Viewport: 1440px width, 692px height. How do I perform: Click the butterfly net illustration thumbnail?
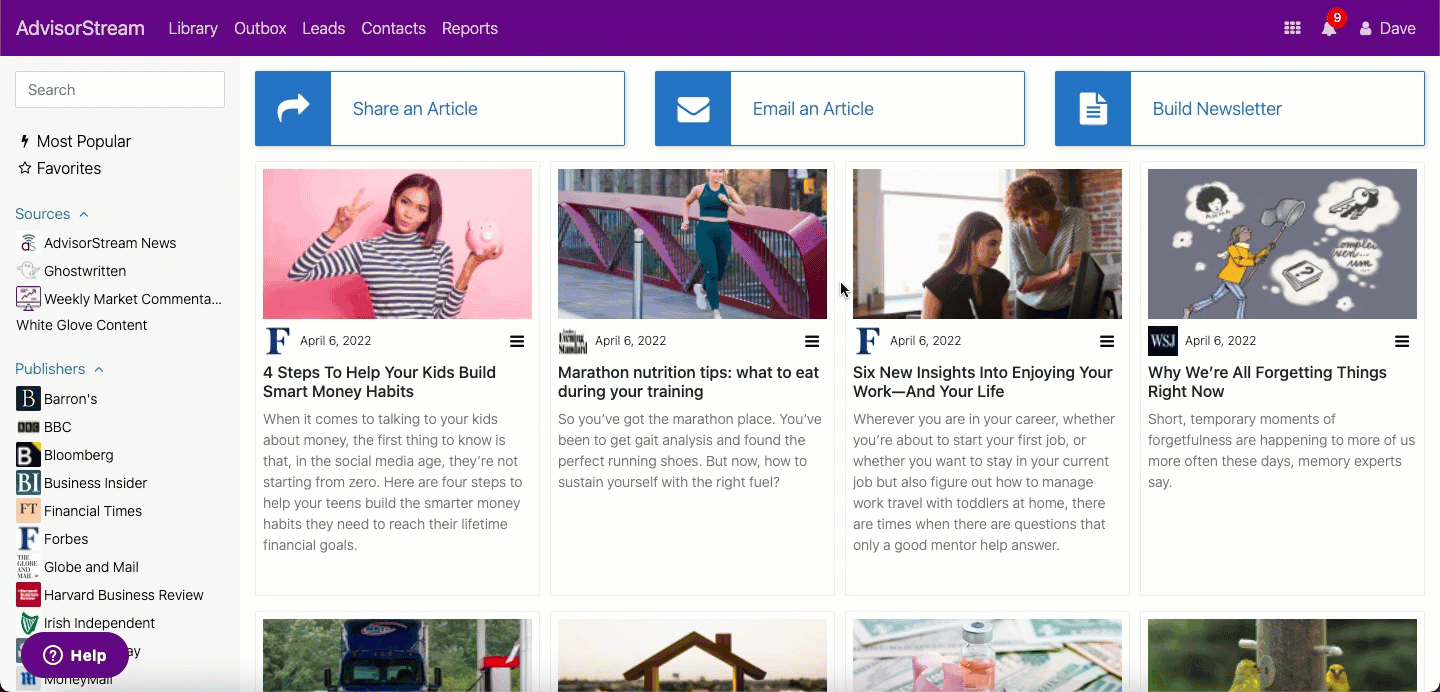coord(1282,244)
